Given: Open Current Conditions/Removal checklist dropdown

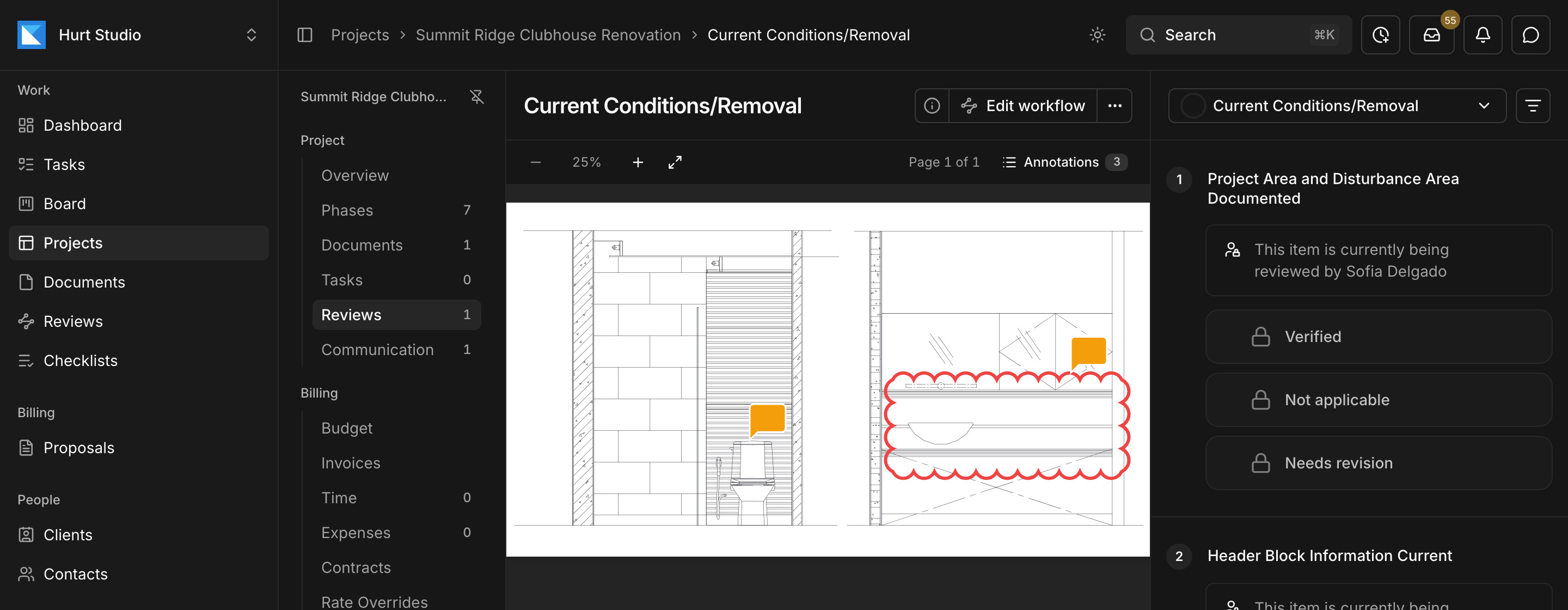Looking at the screenshot, I should point(1337,106).
